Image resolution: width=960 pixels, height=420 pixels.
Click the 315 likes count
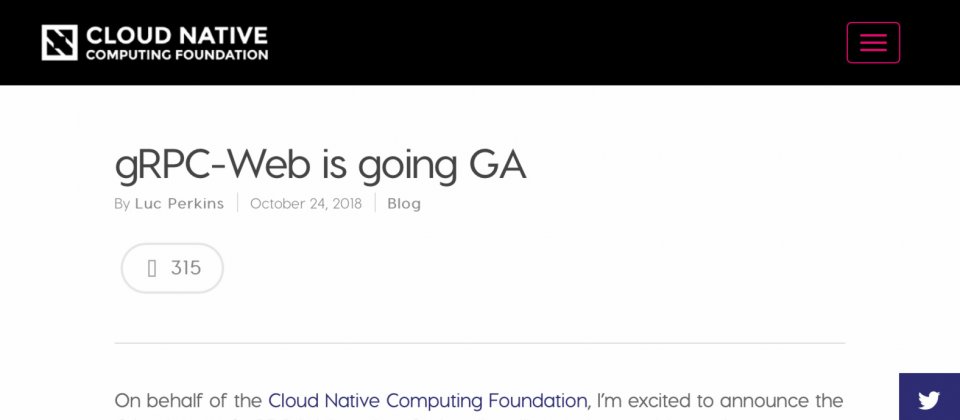186,268
